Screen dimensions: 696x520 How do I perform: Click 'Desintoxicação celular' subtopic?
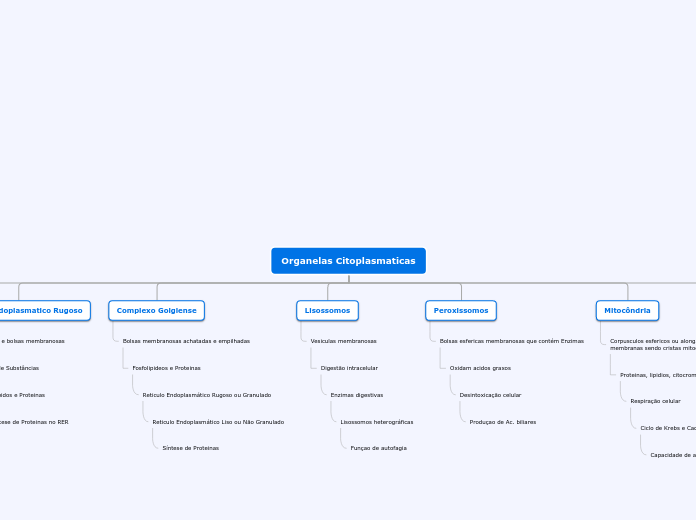pyautogui.click(x=490, y=395)
